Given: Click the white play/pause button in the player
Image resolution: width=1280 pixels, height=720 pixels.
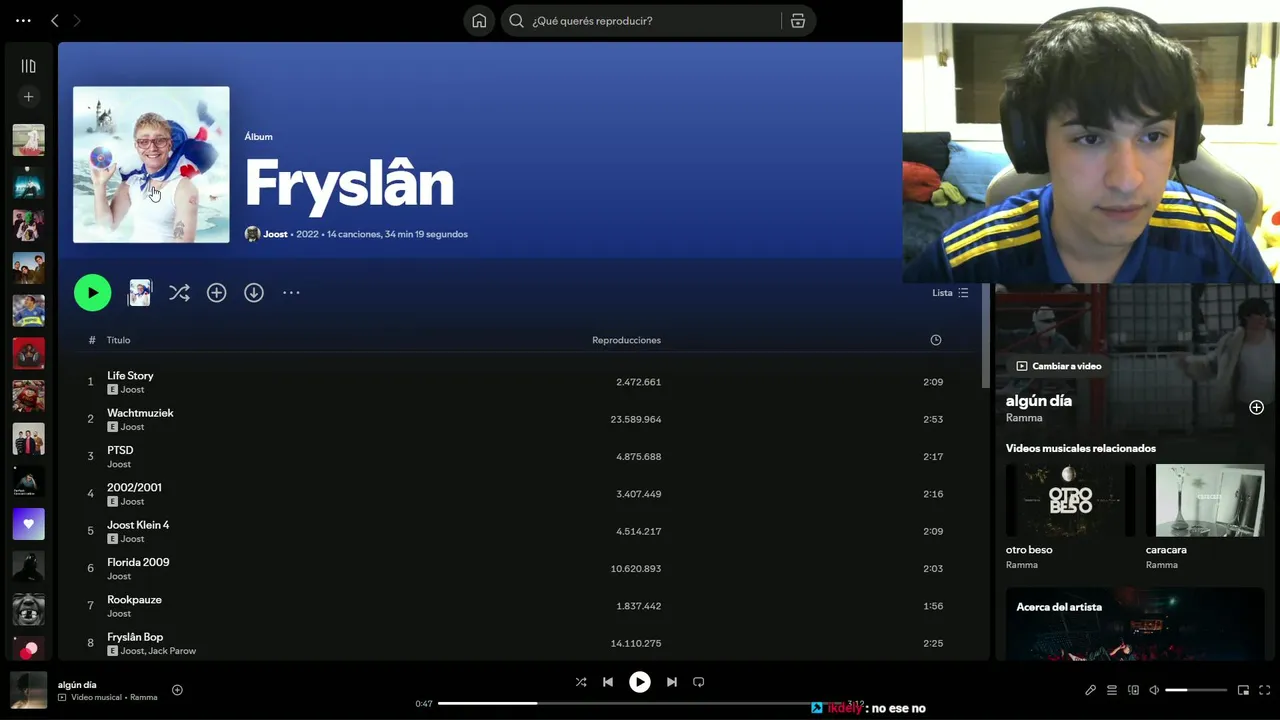Looking at the screenshot, I should click(x=640, y=682).
